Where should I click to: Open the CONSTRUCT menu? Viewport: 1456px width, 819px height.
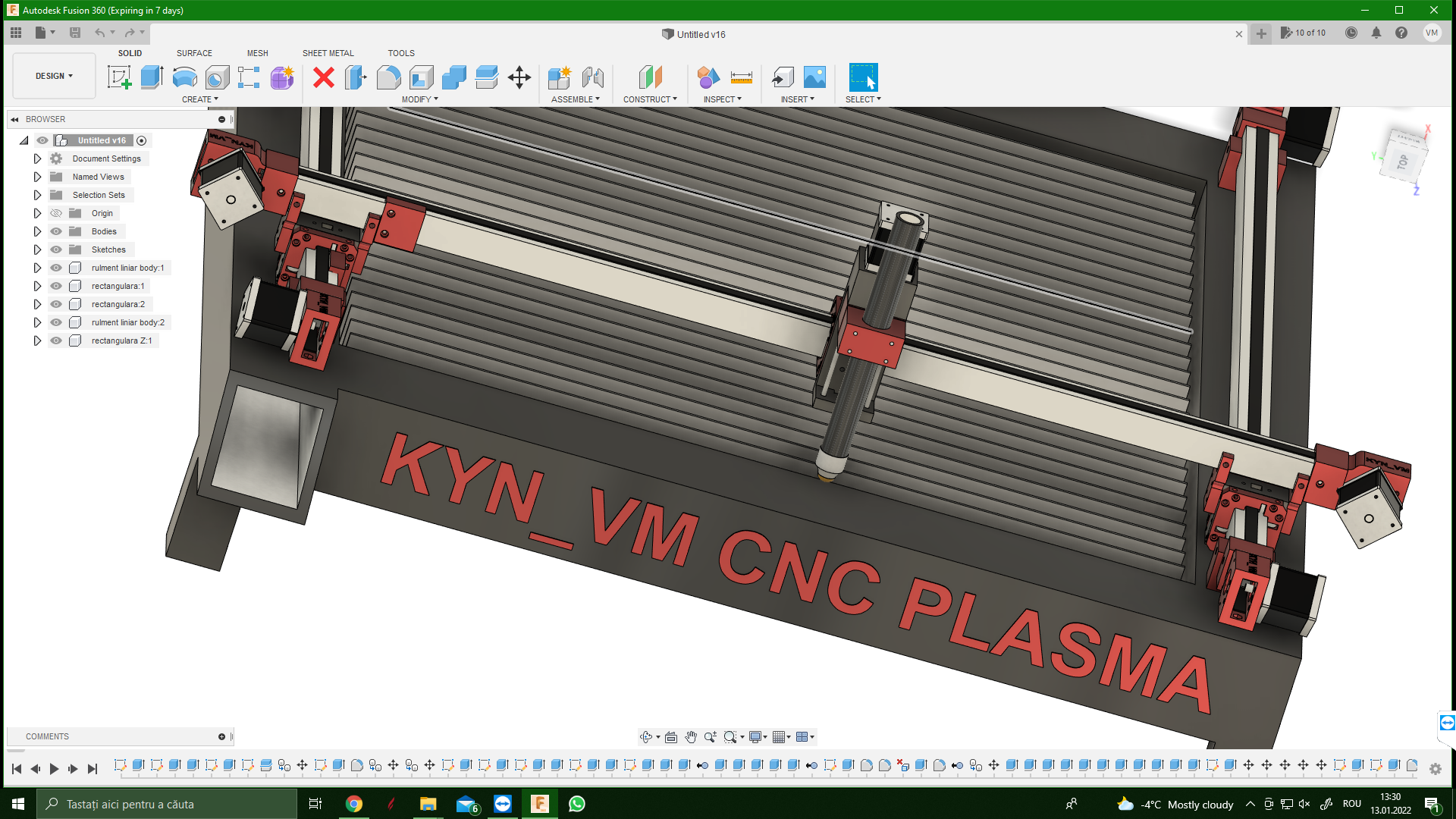[650, 99]
